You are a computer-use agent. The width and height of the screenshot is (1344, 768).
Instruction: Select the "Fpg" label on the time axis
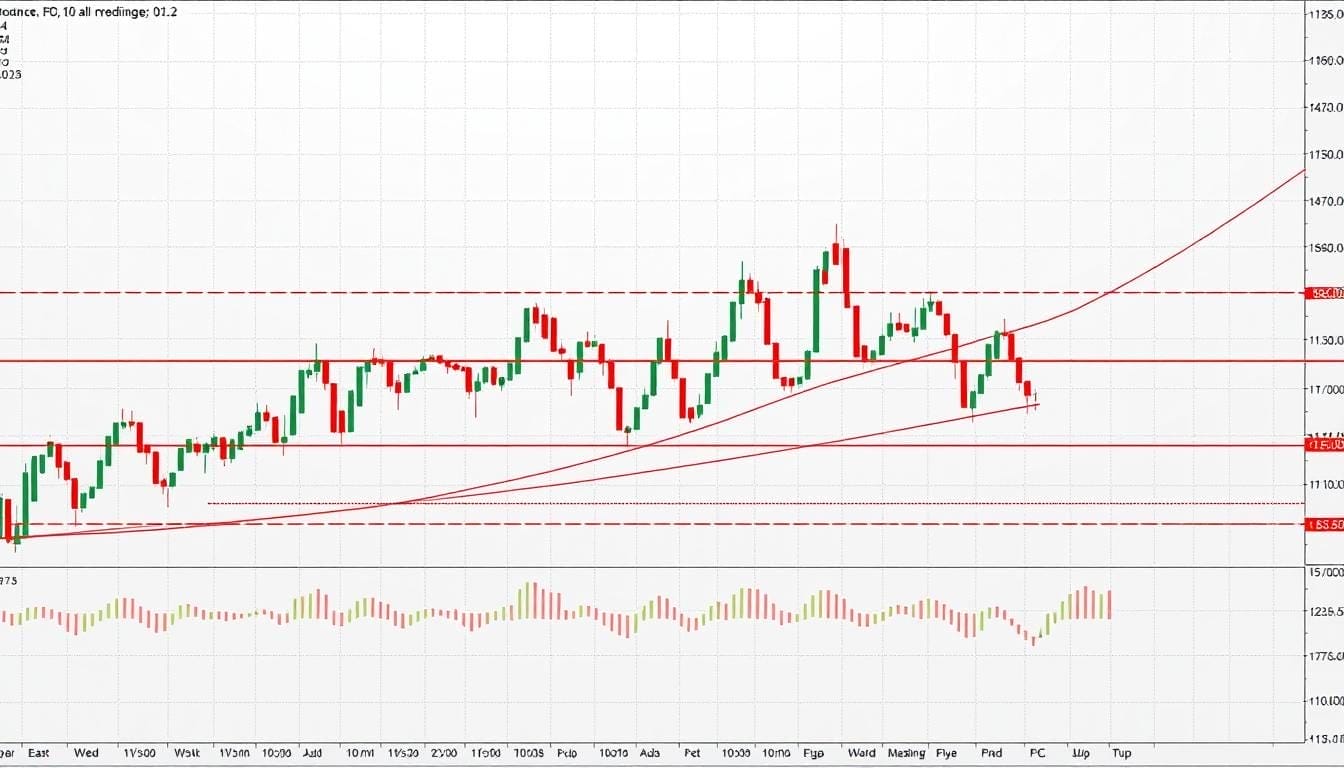(813, 753)
